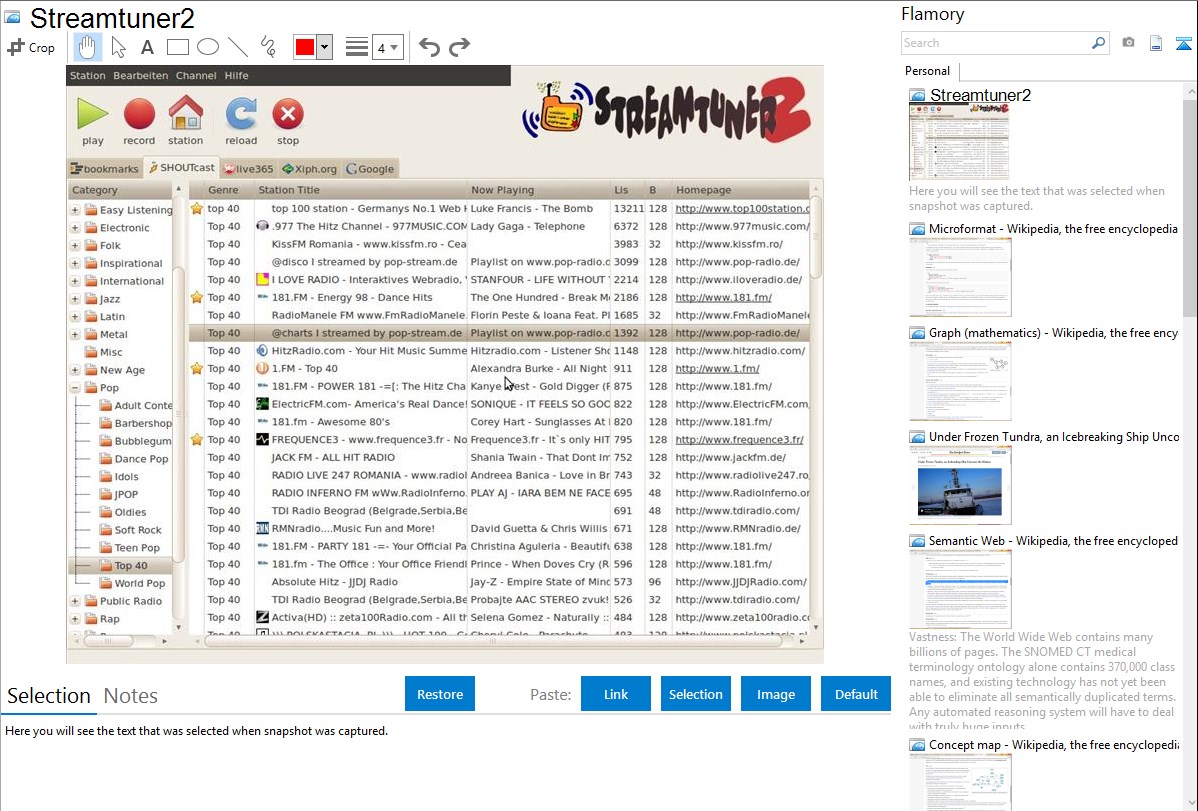Click the Streamtuner2 play button
The width and height of the screenshot is (1198, 811).
(x=92, y=122)
